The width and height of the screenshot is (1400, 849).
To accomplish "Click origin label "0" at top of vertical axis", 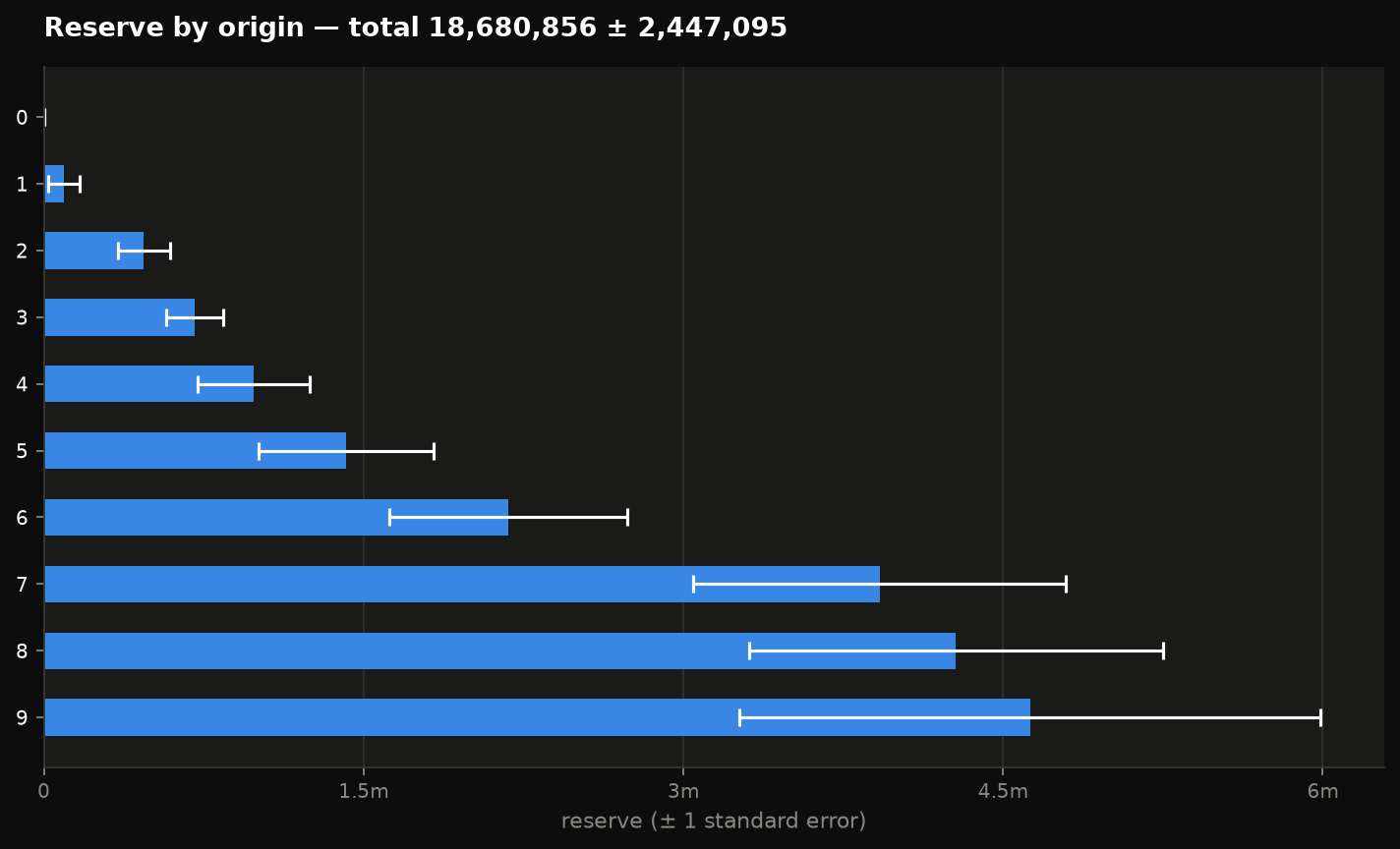I will (22, 118).
